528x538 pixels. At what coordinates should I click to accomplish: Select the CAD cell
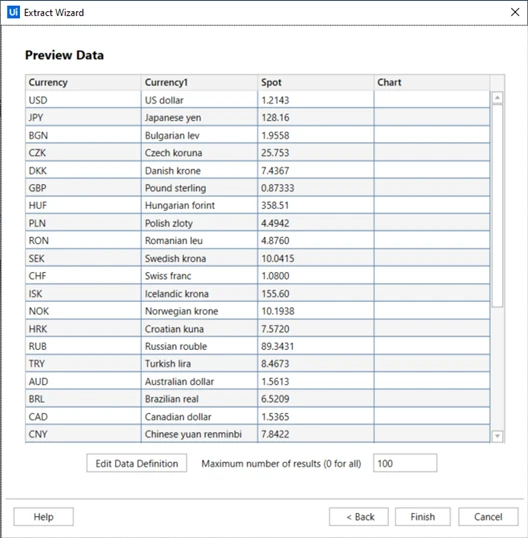click(83, 417)
